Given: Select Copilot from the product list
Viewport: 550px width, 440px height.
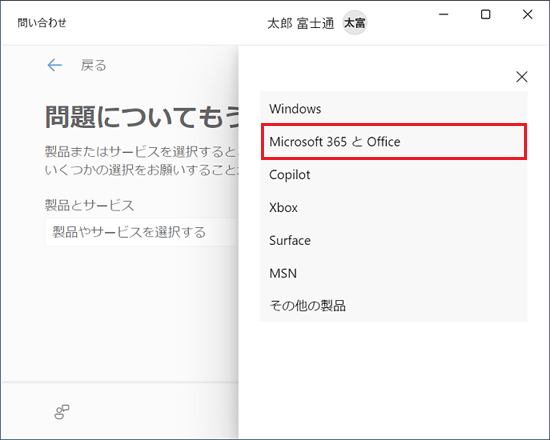Looking at the screenshot, I should click(x=394, y=175).
